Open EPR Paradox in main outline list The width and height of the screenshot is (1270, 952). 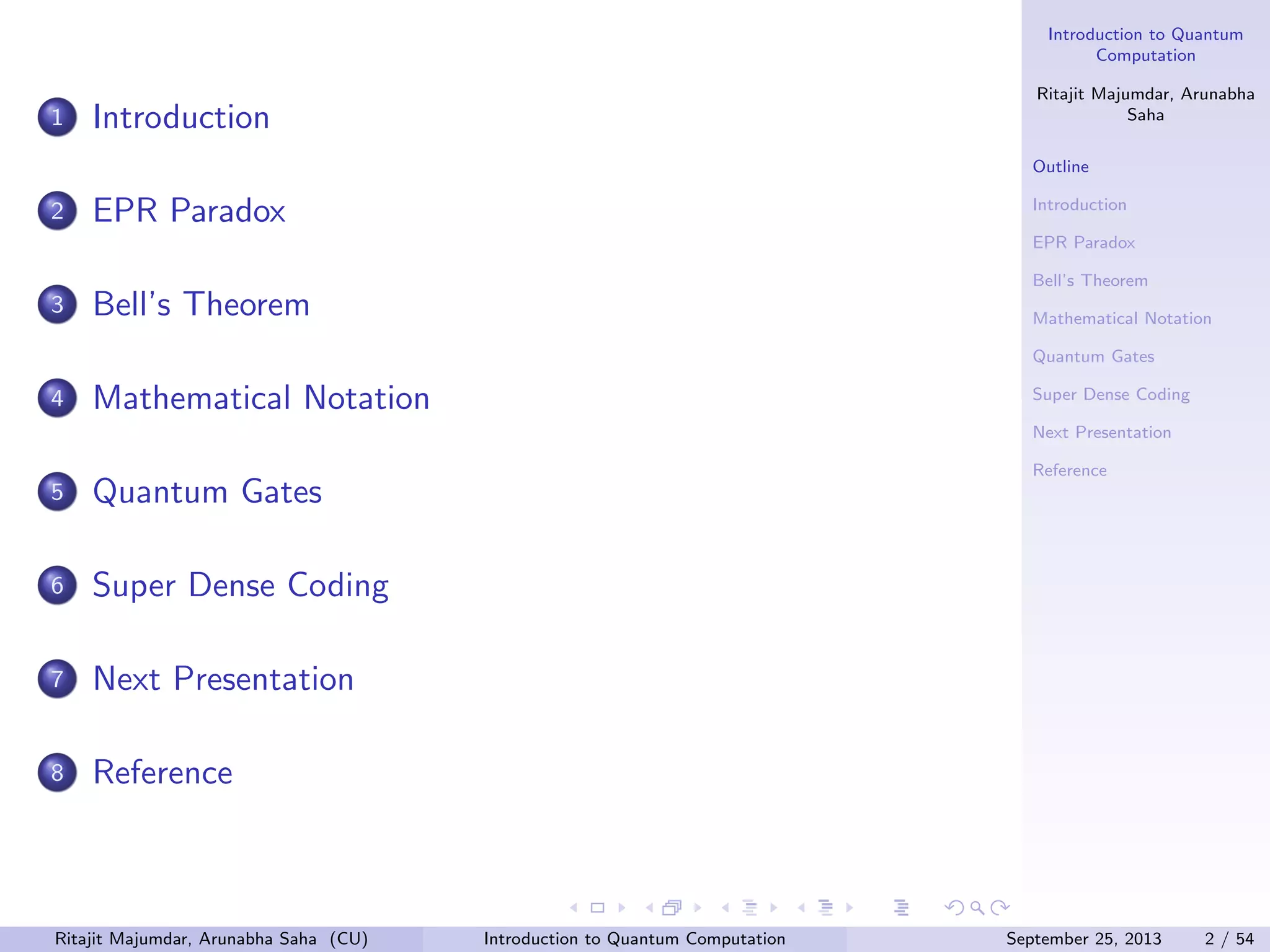pos(189,210)
